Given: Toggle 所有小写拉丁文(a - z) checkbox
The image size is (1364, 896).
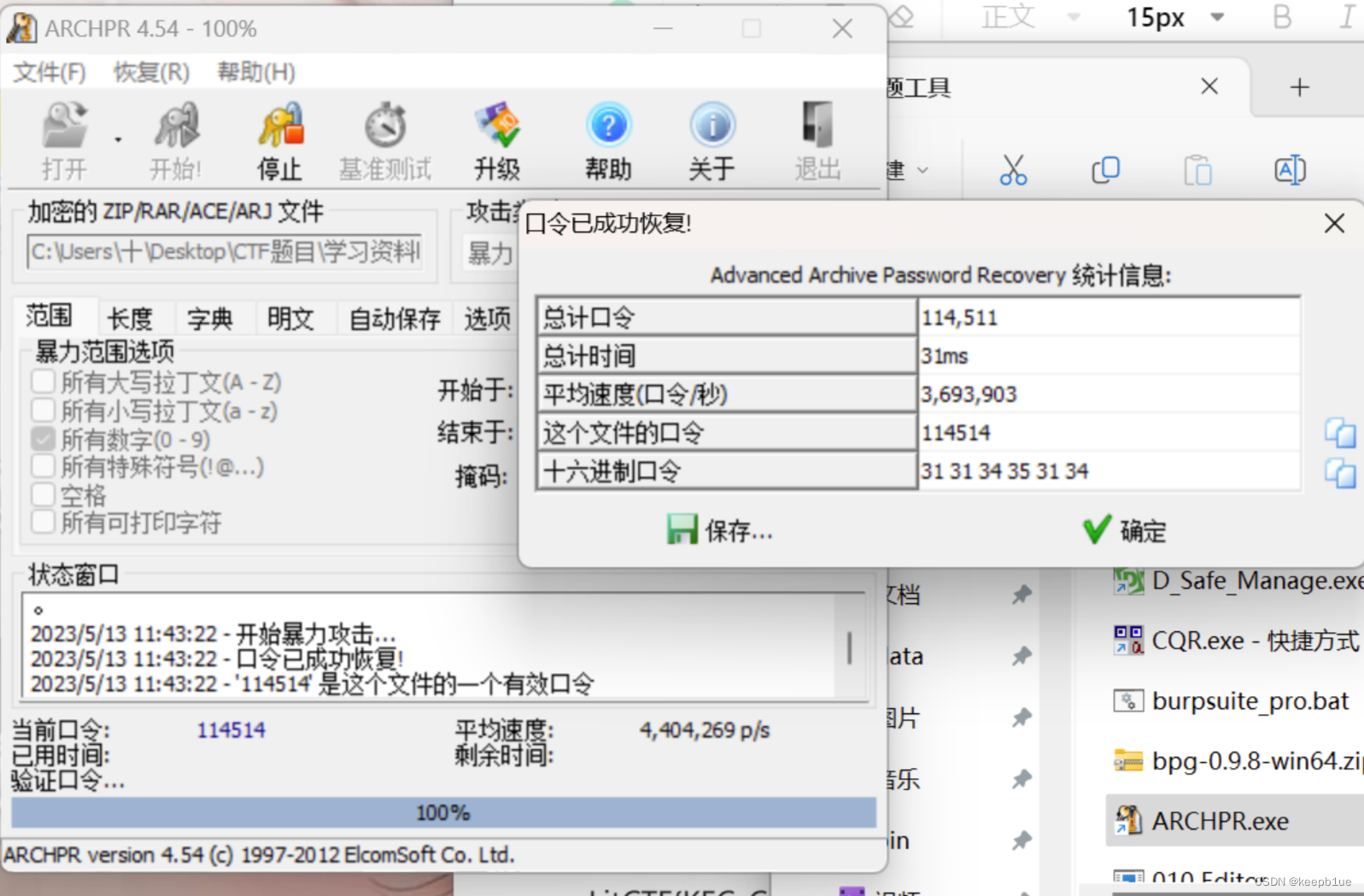Looking at the screenshot, I should (43, 411).
